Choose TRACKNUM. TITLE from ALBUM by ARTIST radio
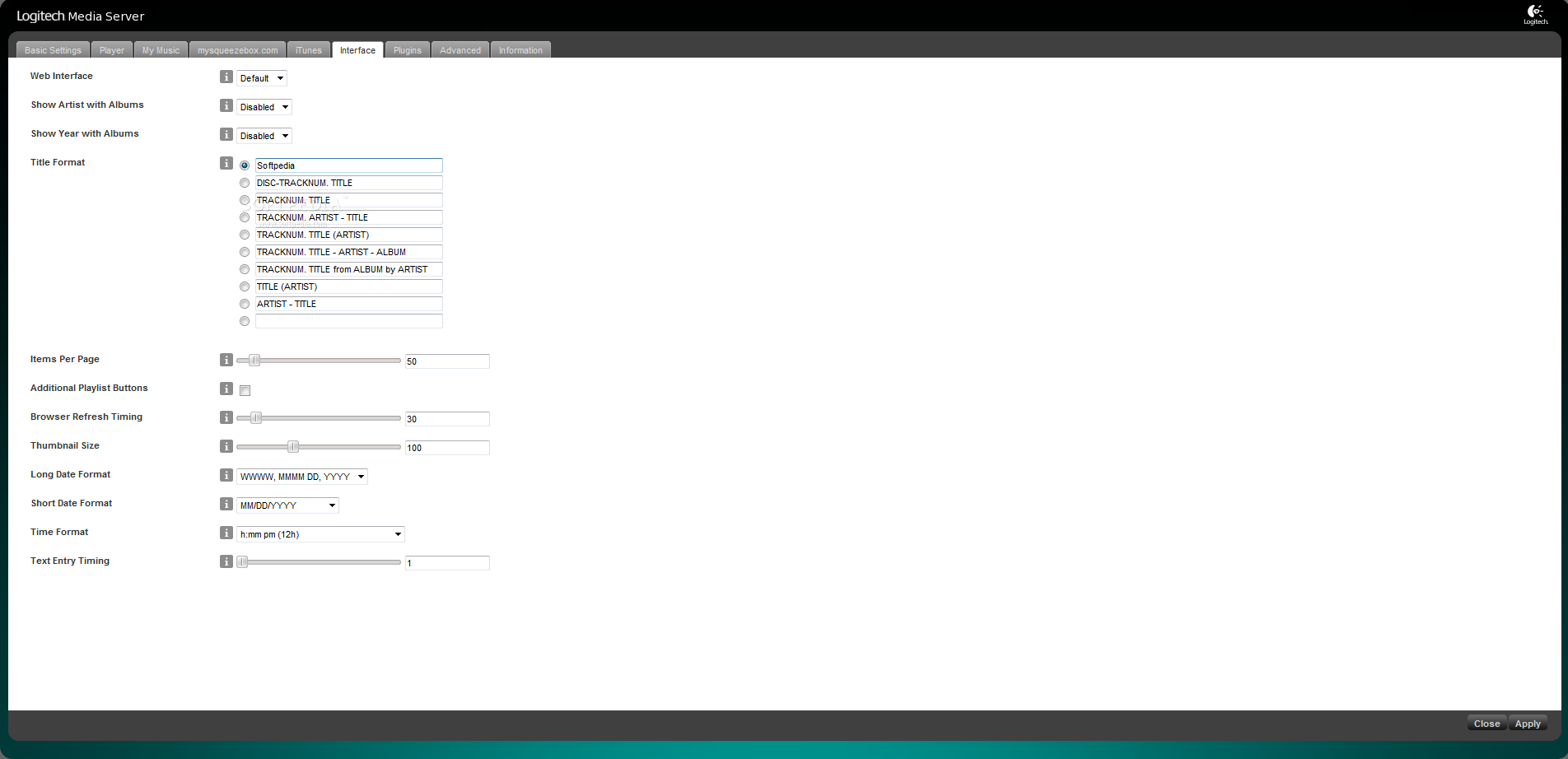Image resolution: width=1568 pixels, height=759 pixels. pos(245,269)
